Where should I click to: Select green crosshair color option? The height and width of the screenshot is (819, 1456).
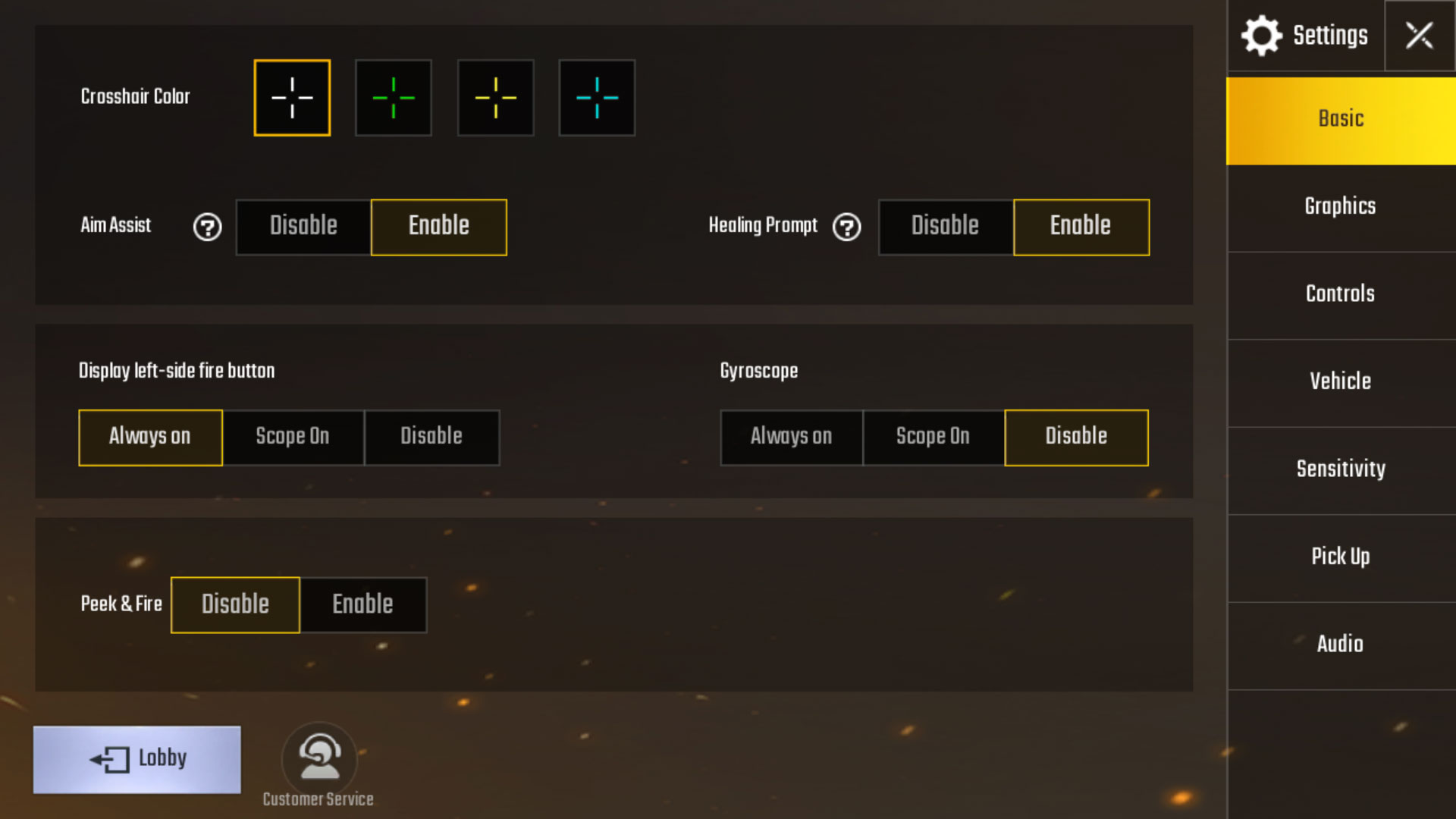(393, 97)
